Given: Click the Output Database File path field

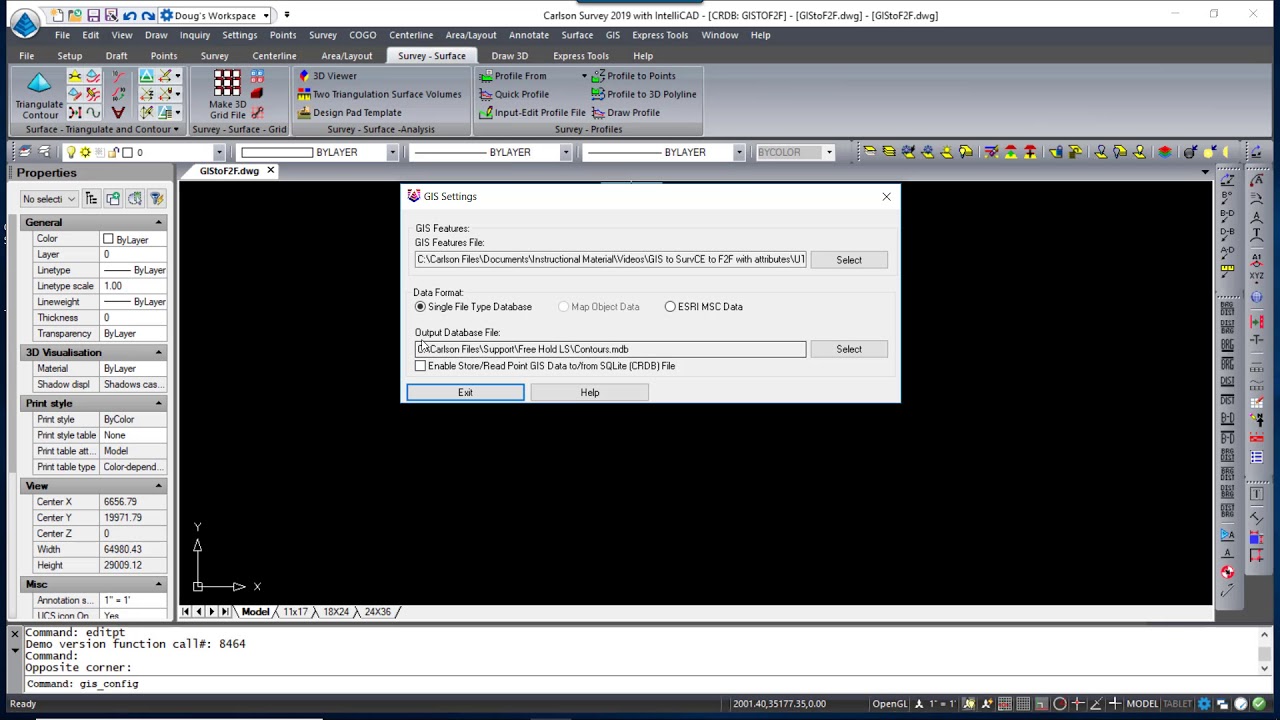Looking at the screenshot, I should [610, 349].
